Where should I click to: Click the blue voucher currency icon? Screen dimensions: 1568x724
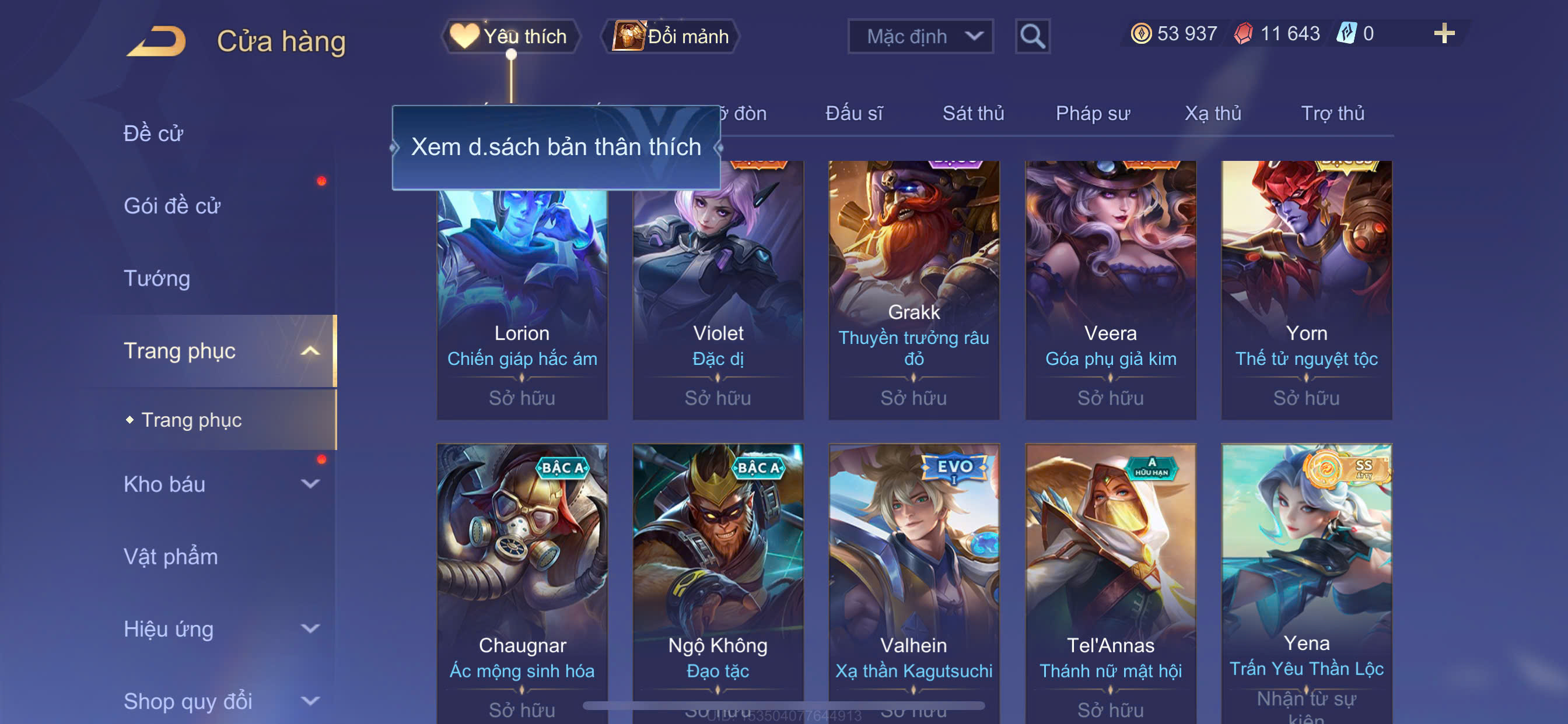(1346, 33)
